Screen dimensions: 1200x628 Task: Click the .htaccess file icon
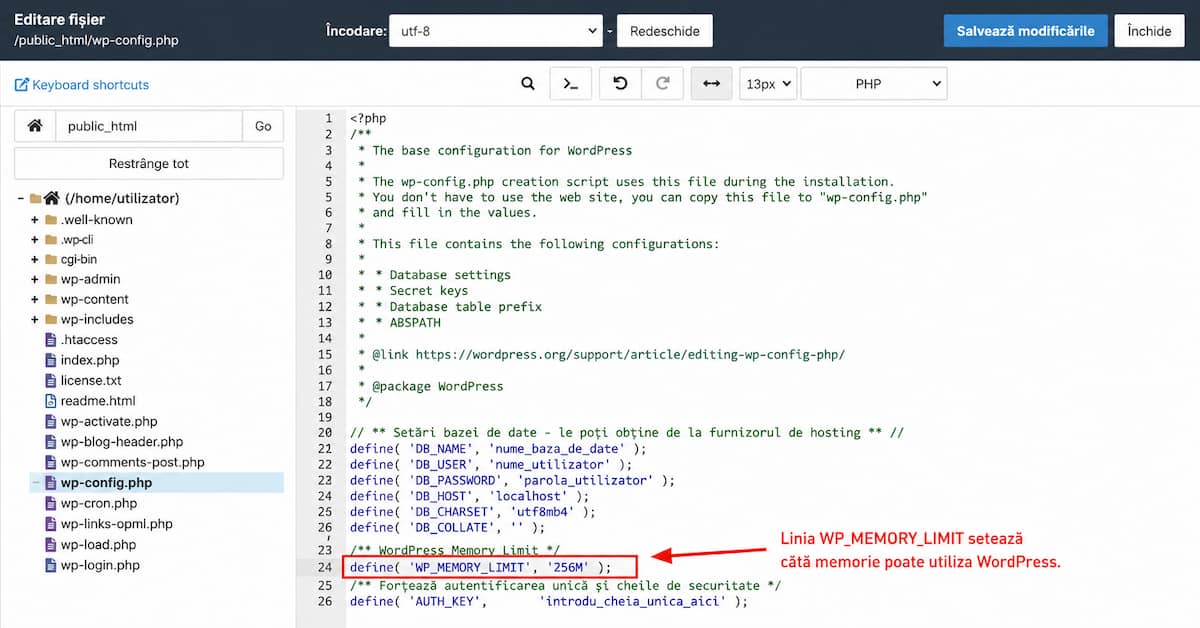(51, 340)
